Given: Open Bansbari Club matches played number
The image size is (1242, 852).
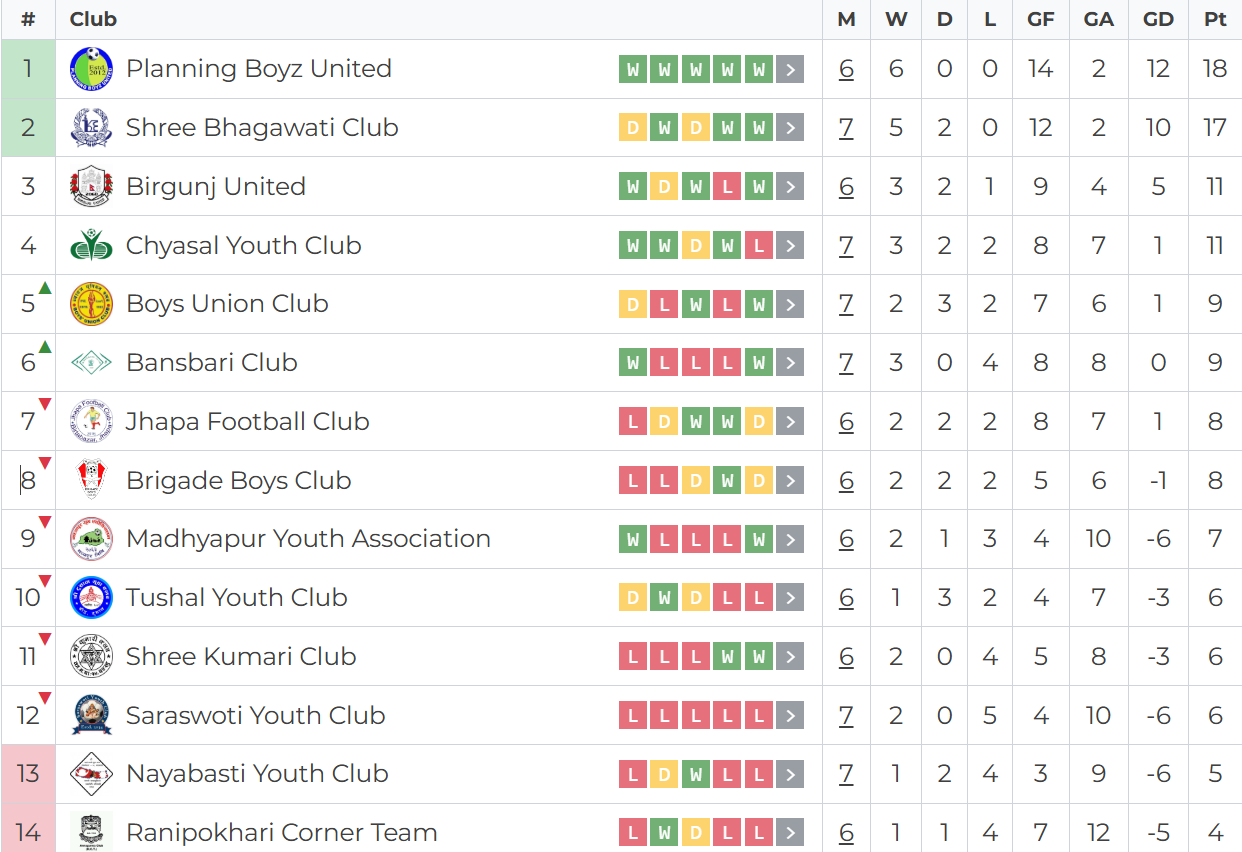Looking at the screenshot, I should (x=846, y=363).
